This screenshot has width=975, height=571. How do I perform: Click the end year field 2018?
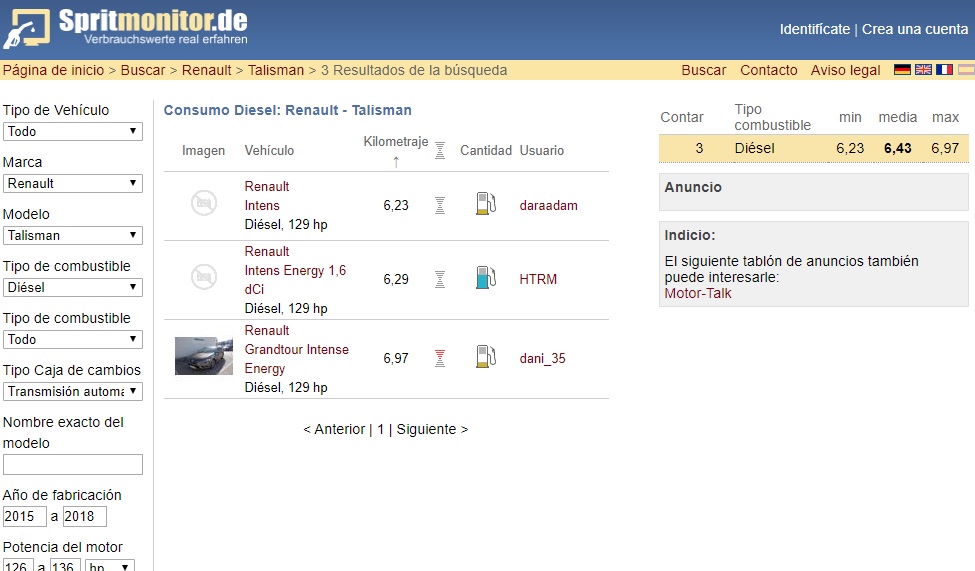click(x=85, y=516)
